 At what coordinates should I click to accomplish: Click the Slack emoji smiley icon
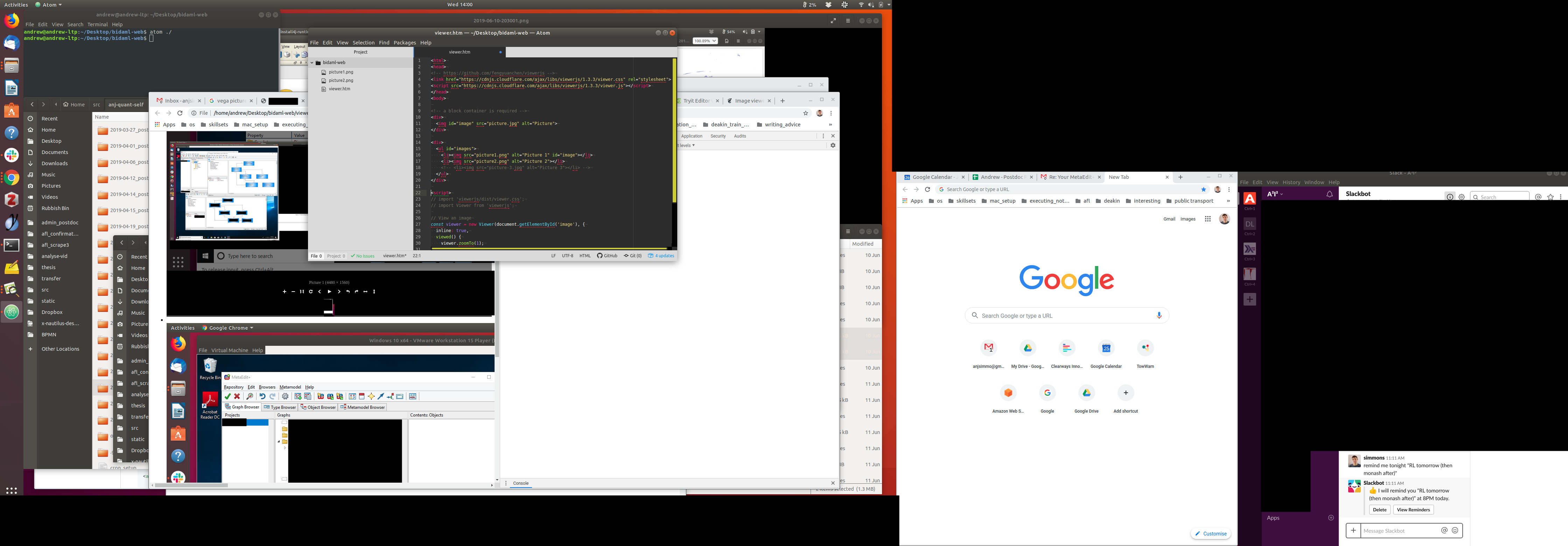[x=1455, y=530]
